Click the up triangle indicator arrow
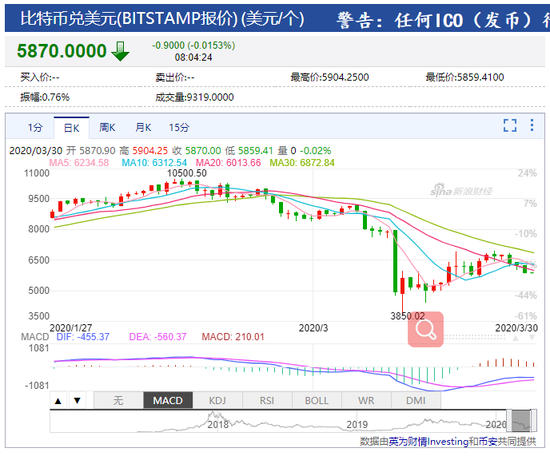The image size is (550, 456). 59,400
